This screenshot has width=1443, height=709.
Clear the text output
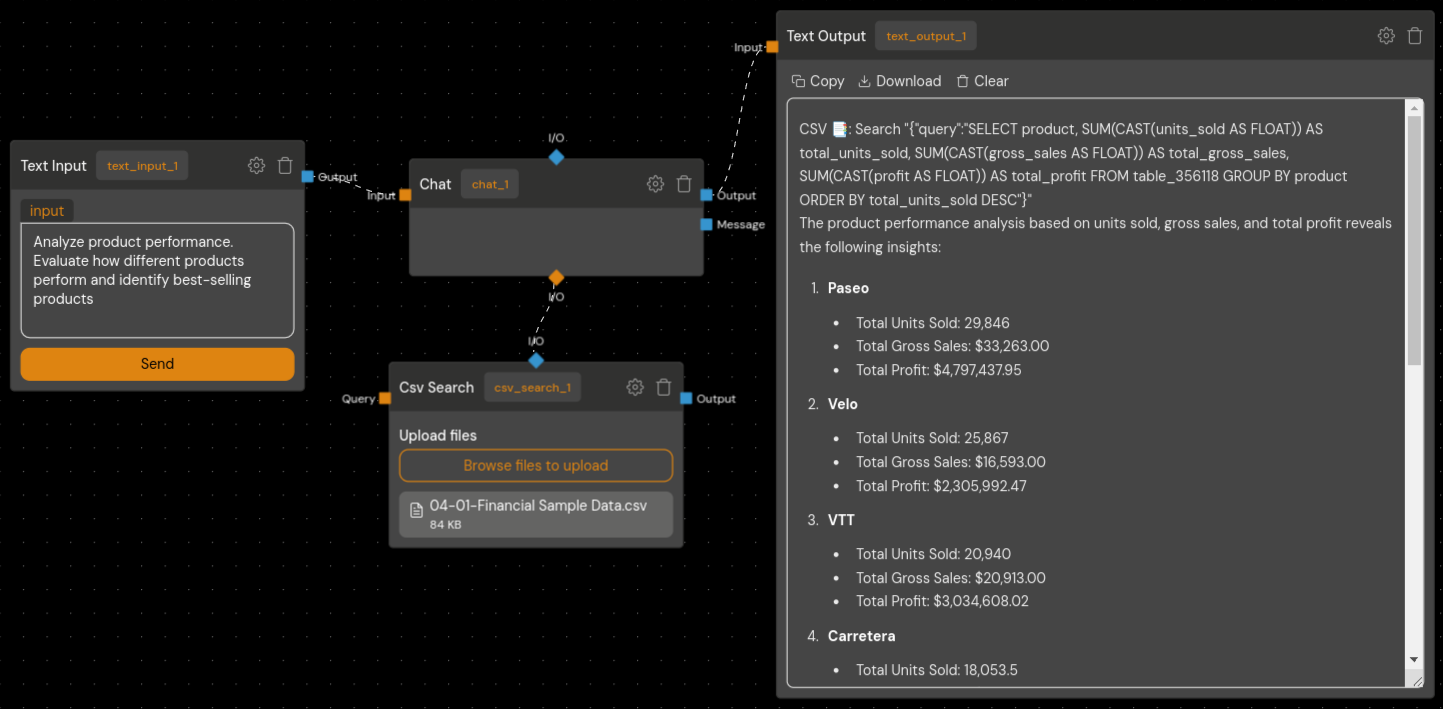coord(982,81)
